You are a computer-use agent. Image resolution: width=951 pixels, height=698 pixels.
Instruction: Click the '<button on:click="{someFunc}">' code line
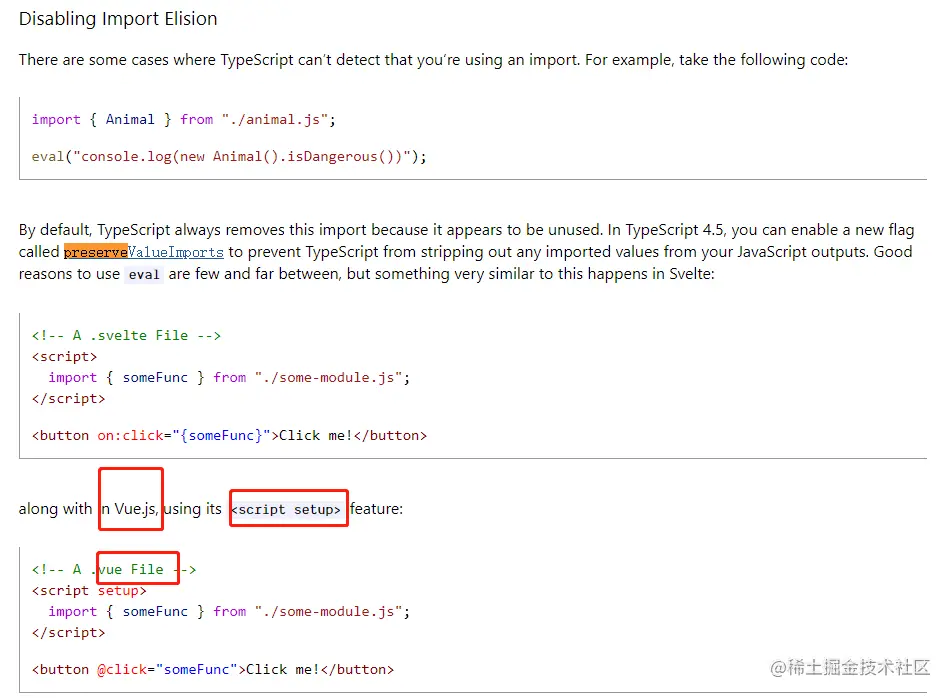pos(229,435)
